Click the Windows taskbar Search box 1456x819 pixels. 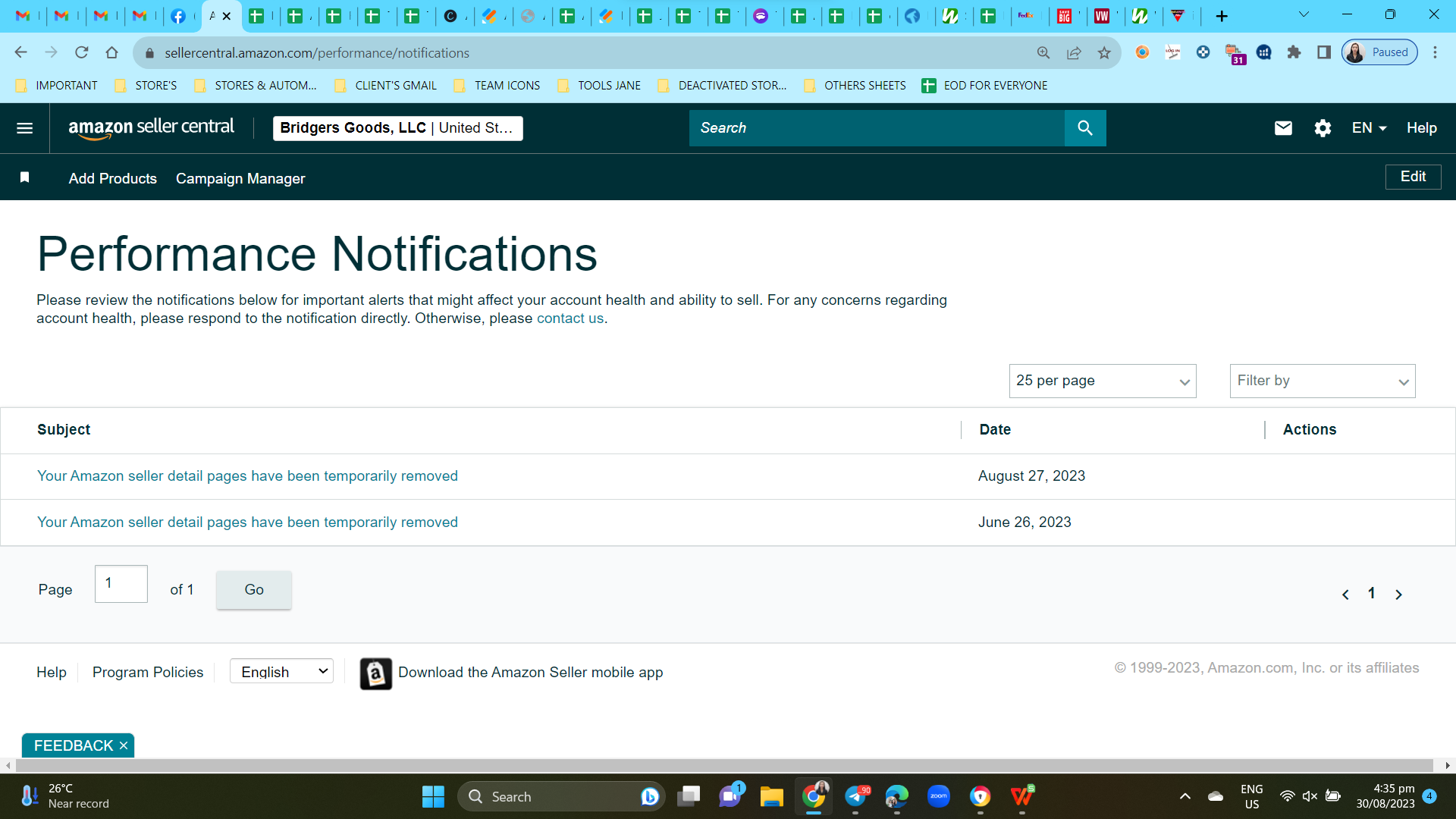(x=561, y=796)
